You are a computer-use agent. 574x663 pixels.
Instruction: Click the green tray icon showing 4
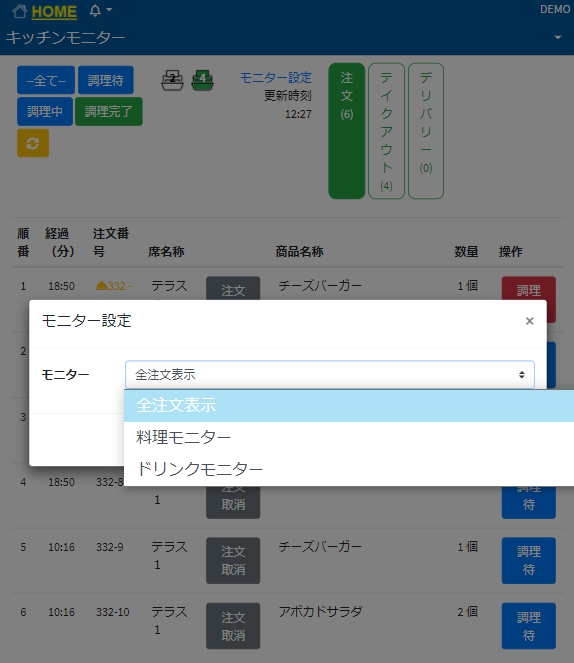point(202,80)
